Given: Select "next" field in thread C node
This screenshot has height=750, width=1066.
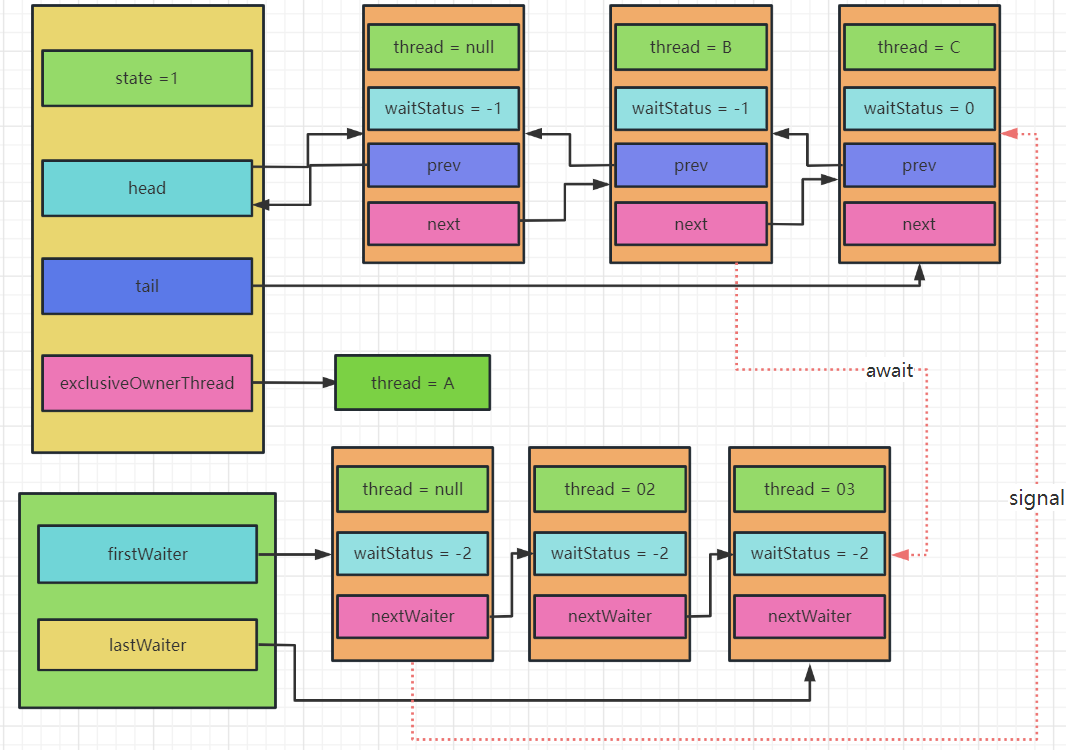Looking at the screenshot, I should tap(918, 224).
